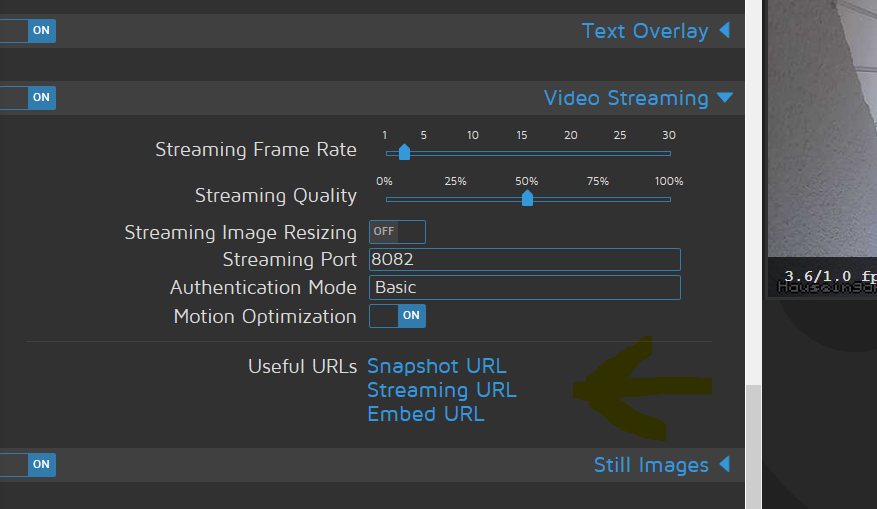Toggle the Still Images ON switch

coord(27,465)
